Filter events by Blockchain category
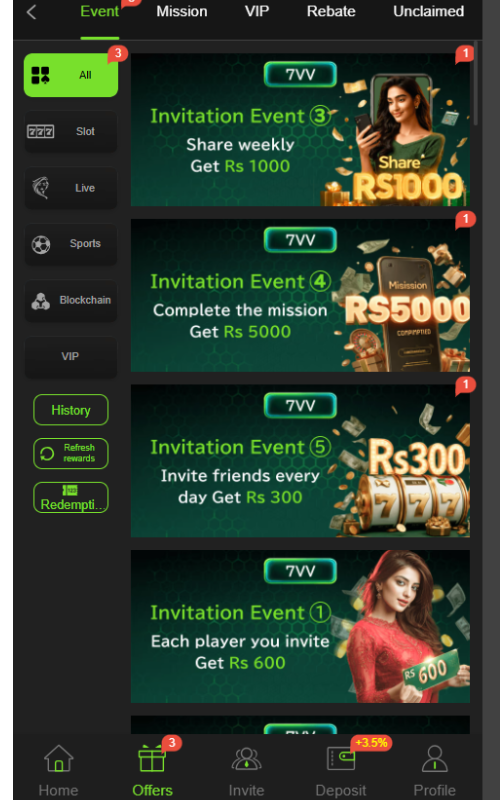Viewport: 500px width, 800px height. point(71,300)
